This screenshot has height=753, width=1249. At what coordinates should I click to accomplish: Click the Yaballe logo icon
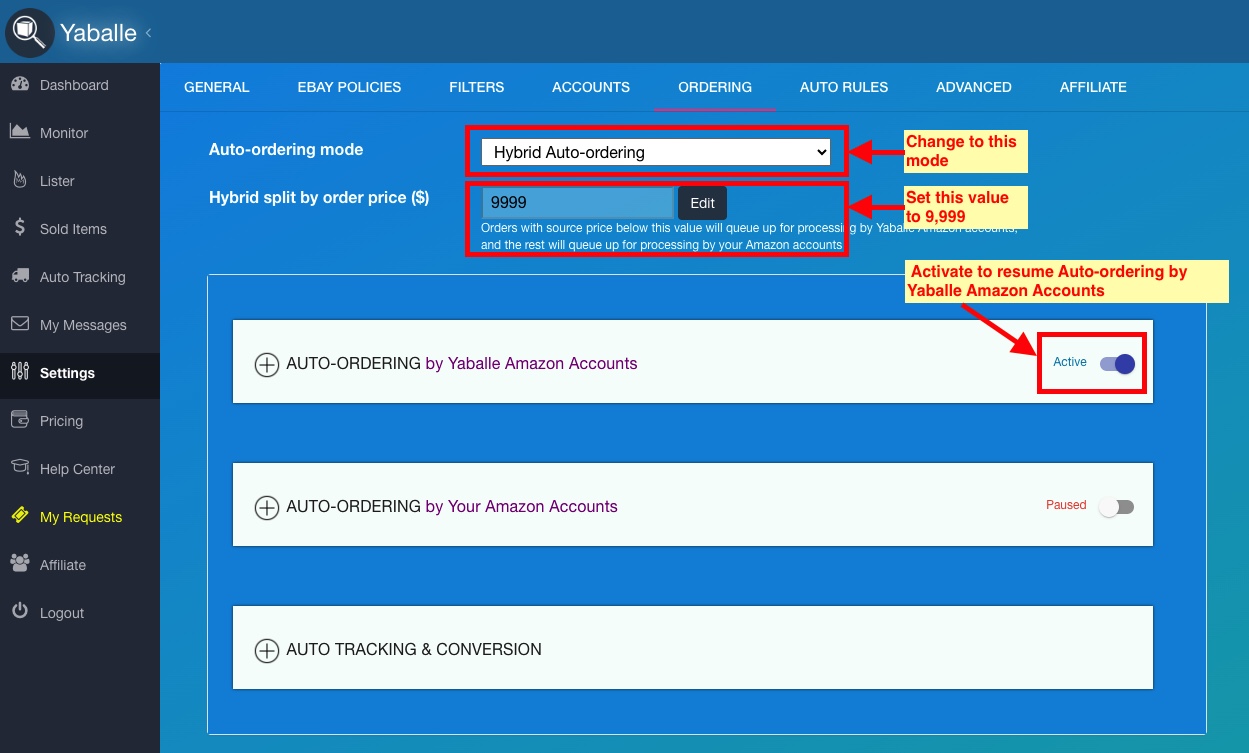[30, 32]
